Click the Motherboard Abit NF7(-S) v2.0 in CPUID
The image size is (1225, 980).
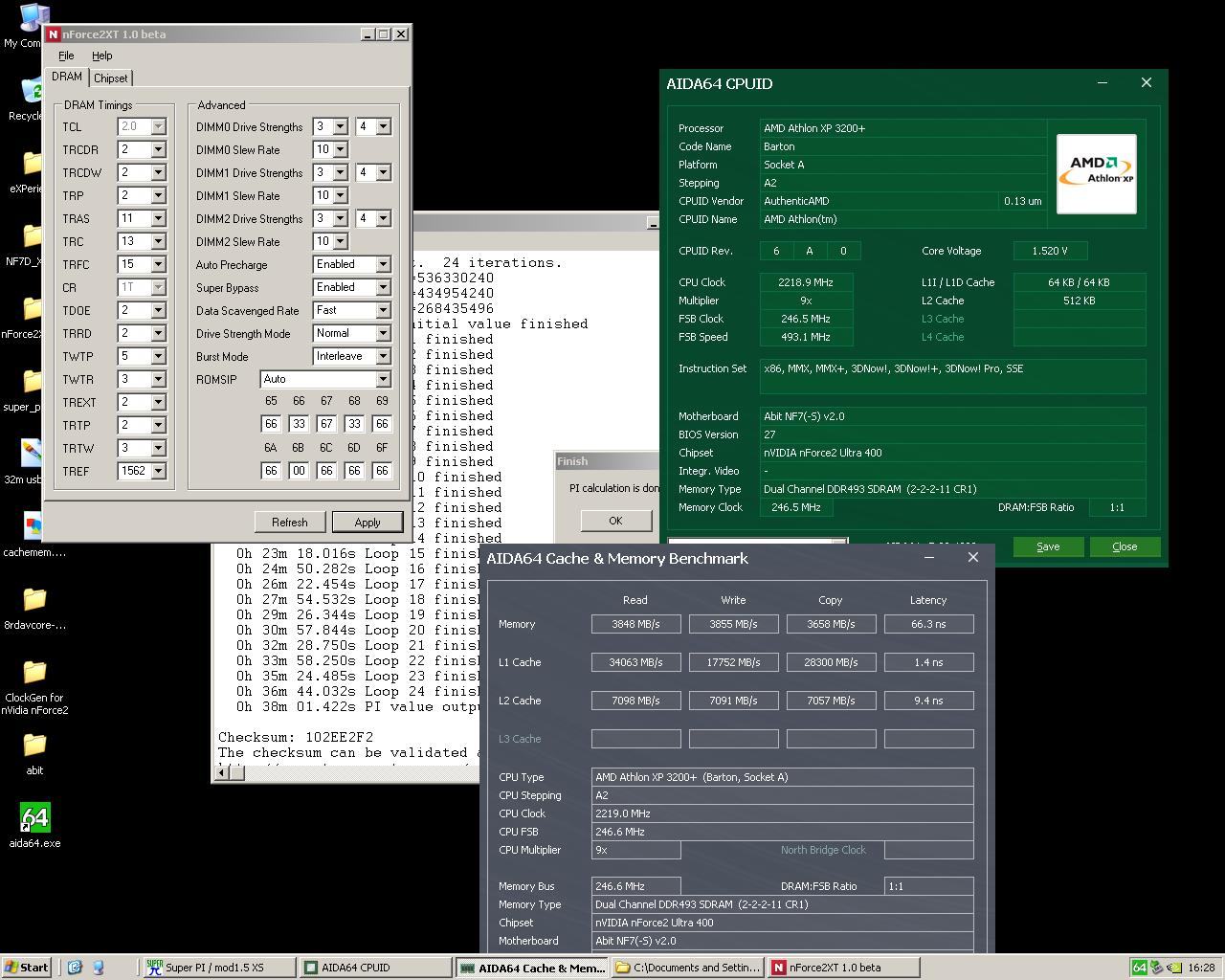[x=952, y=416]
